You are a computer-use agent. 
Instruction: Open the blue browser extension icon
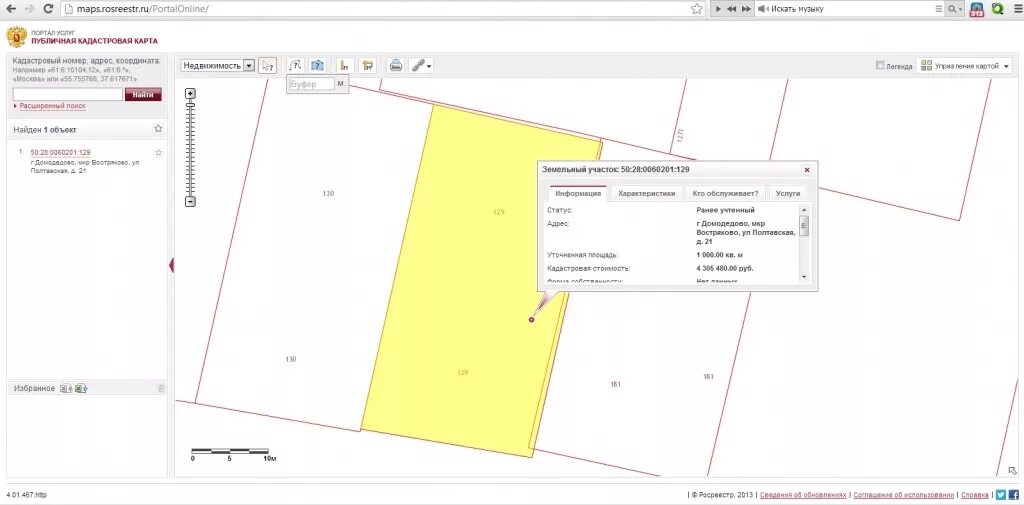click(x=977, y=9)
